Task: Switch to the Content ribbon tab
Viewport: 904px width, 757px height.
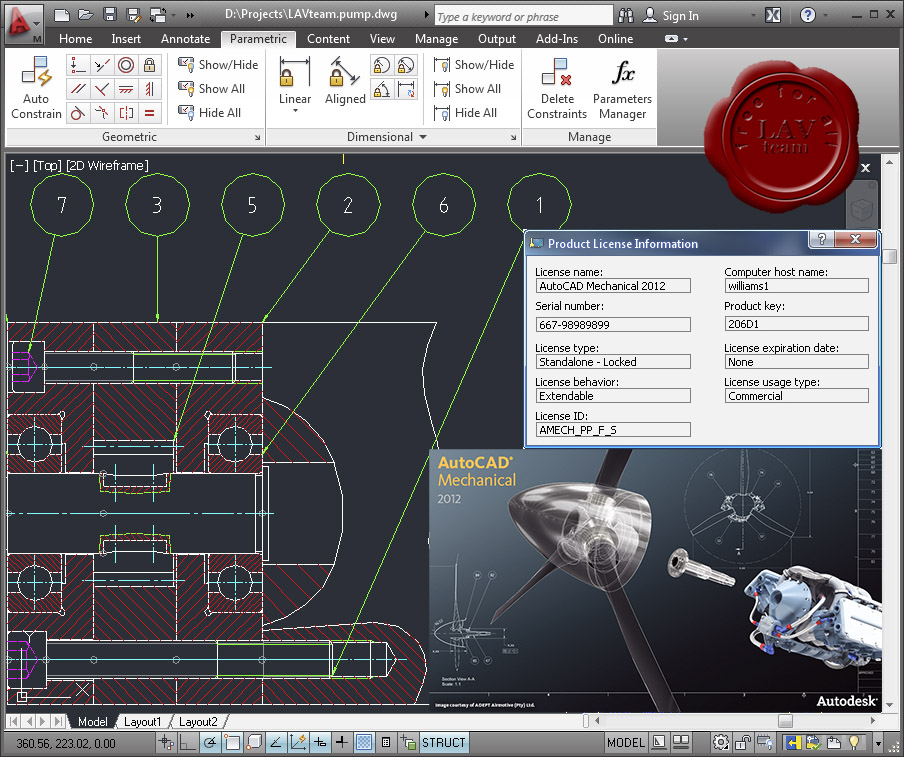Action: (328, 39)
